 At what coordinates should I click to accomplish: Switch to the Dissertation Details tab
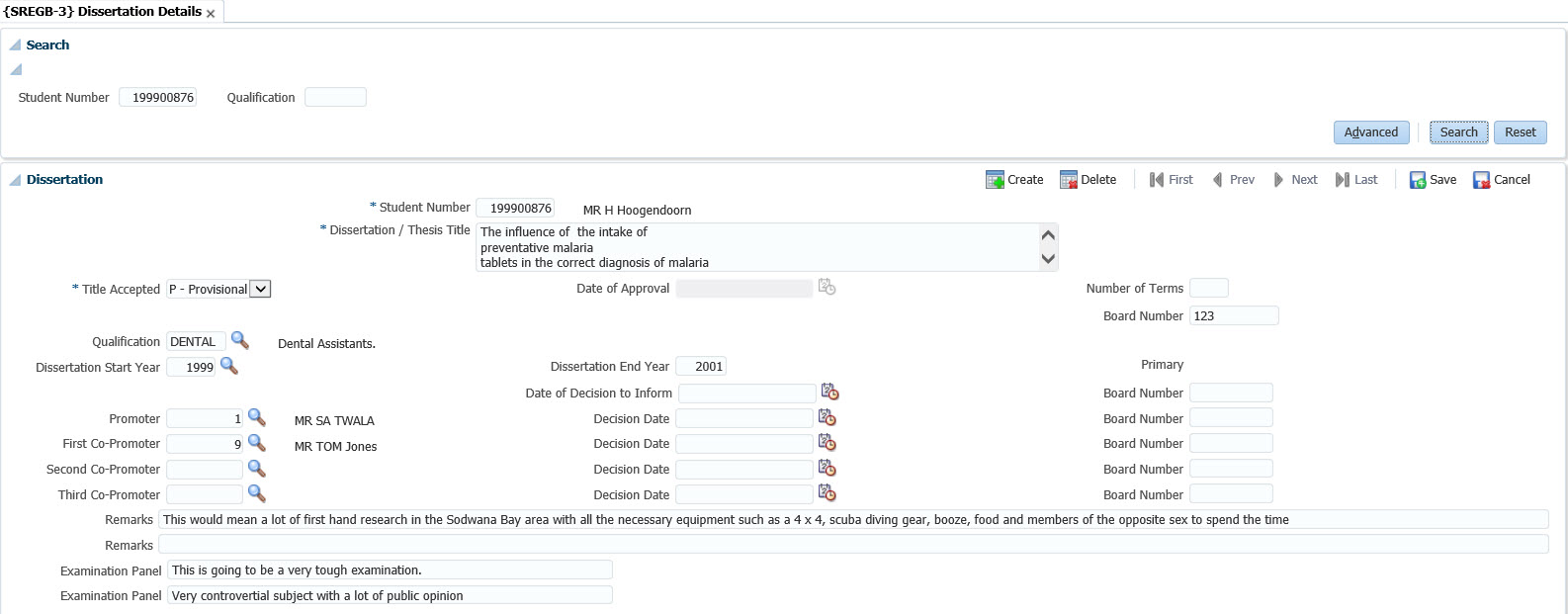coord(103,12)
